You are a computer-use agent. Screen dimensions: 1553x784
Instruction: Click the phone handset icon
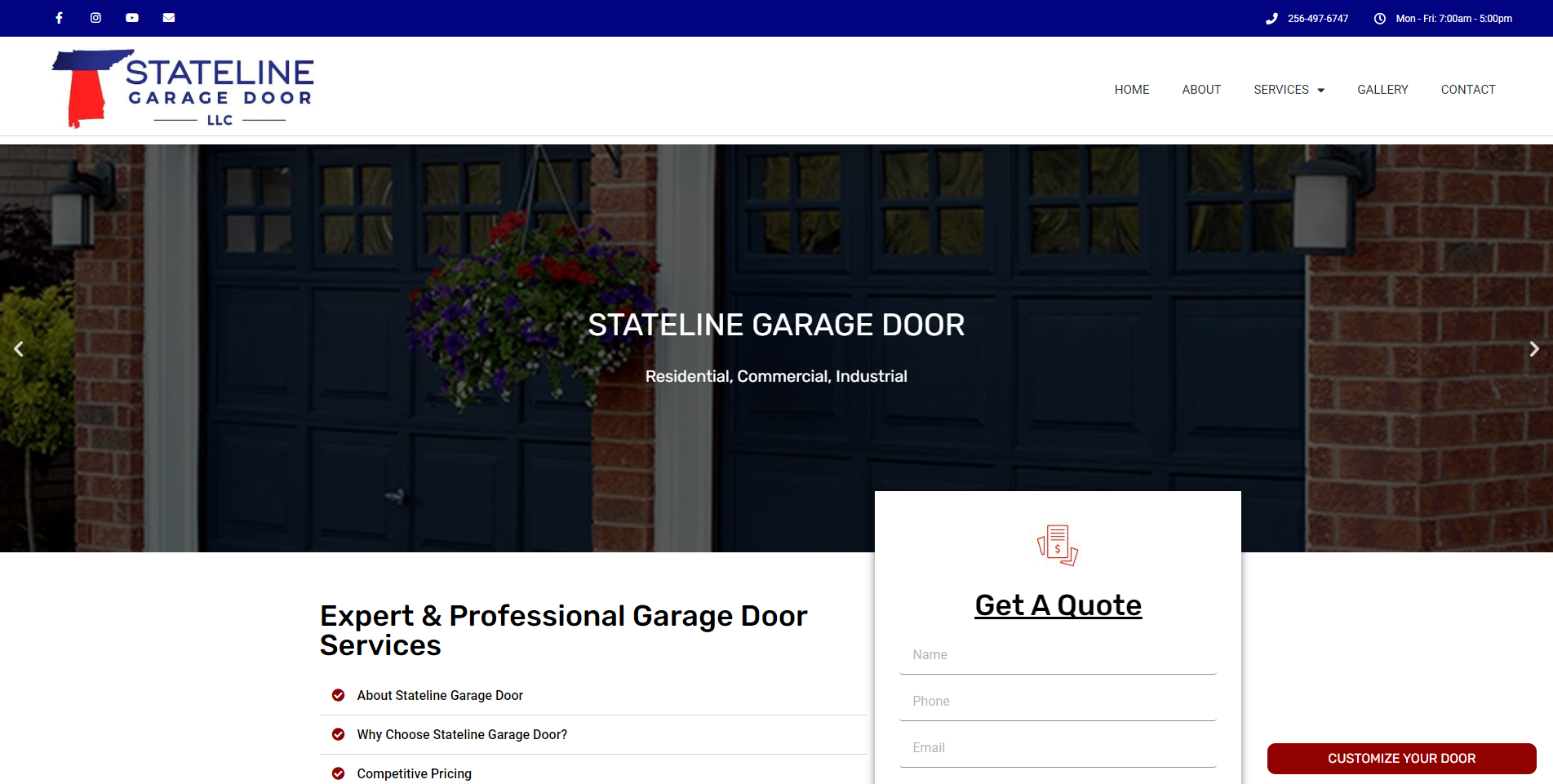pyautogui.click(x=1271, y=19)
